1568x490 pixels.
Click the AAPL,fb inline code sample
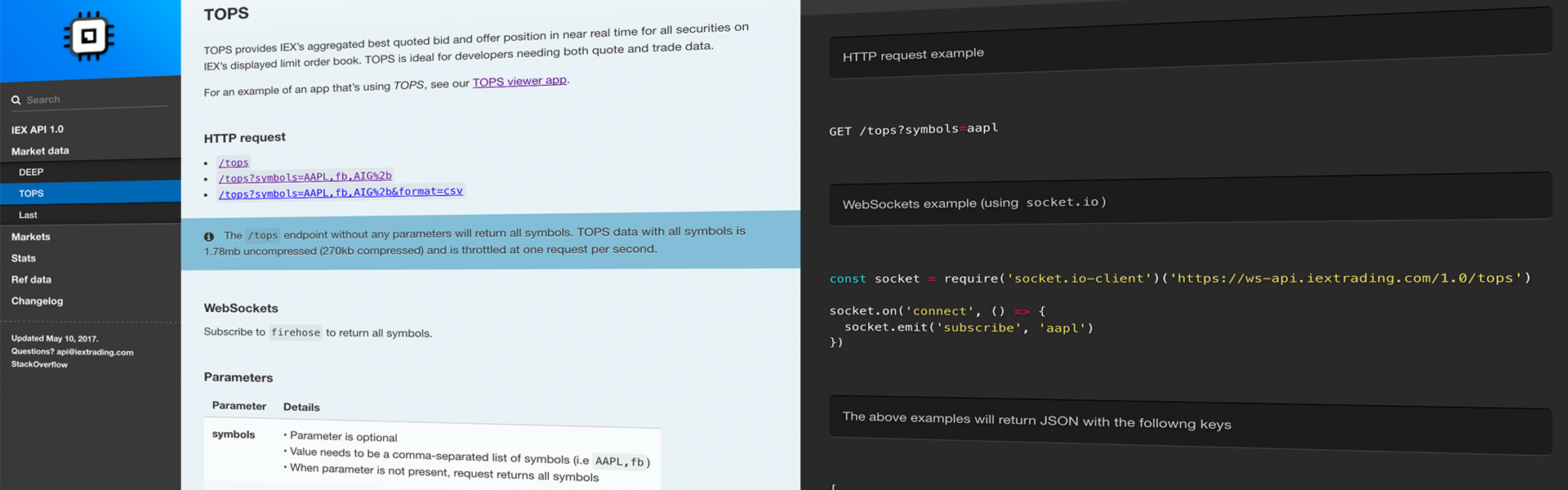(x=620, y=461)
